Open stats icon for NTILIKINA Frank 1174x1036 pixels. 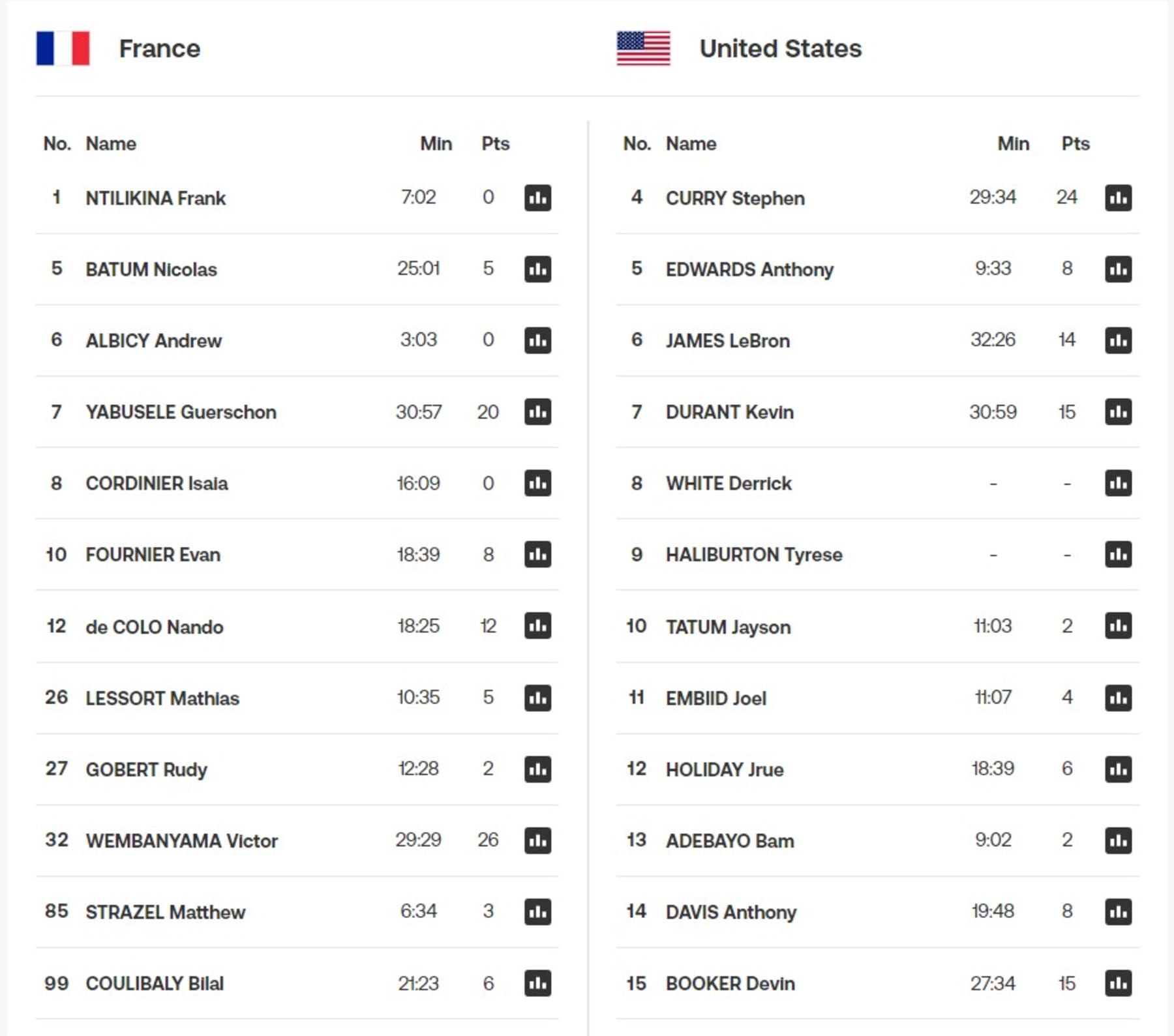click(x=537, y=198)
